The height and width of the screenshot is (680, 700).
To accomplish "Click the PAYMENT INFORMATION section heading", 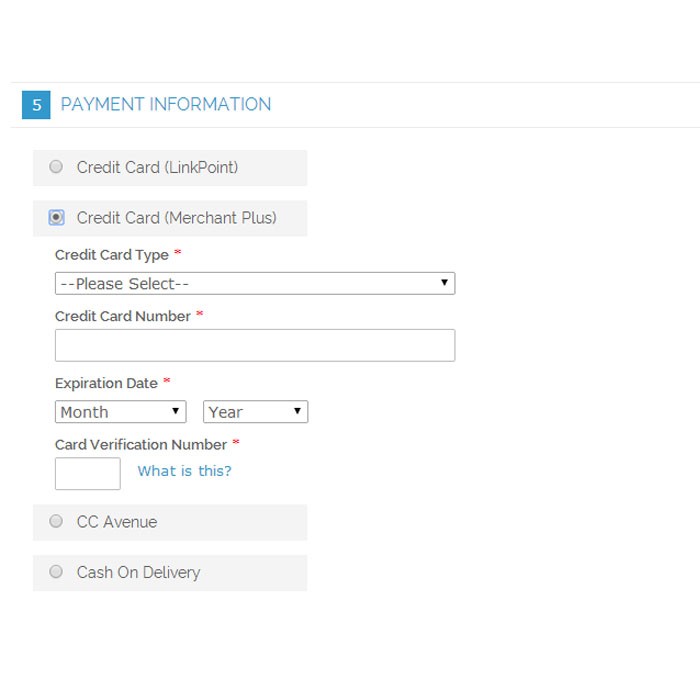I will [x=165, y=104].
